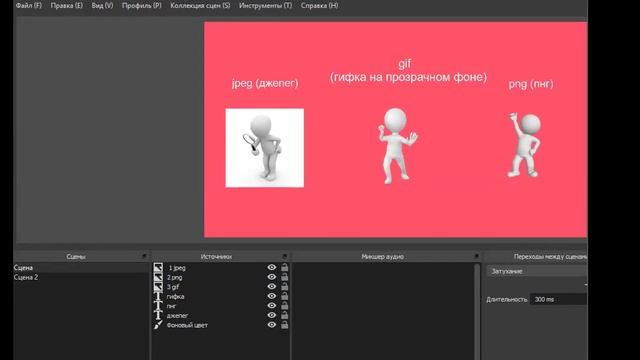
Task: Hide the пнг text source
Action: pyautogui.click(x=271, y=305)
